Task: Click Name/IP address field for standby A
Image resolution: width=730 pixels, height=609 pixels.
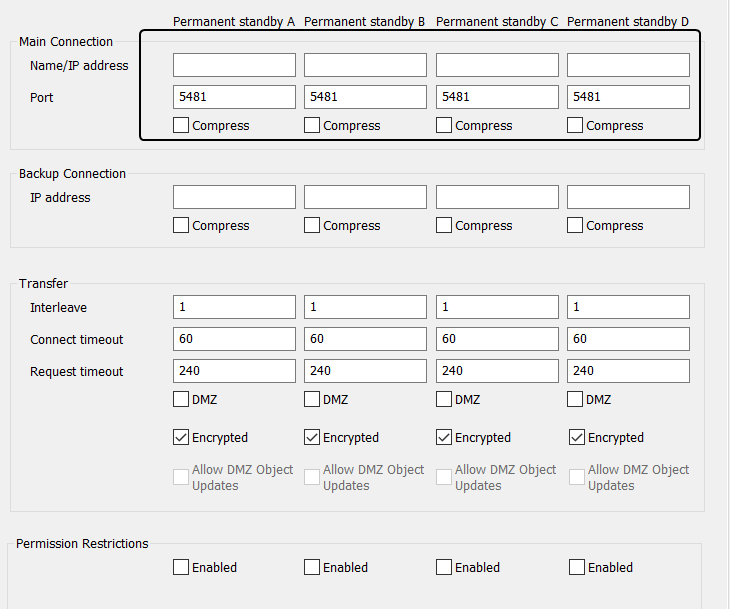Action: tap(234, 65)
